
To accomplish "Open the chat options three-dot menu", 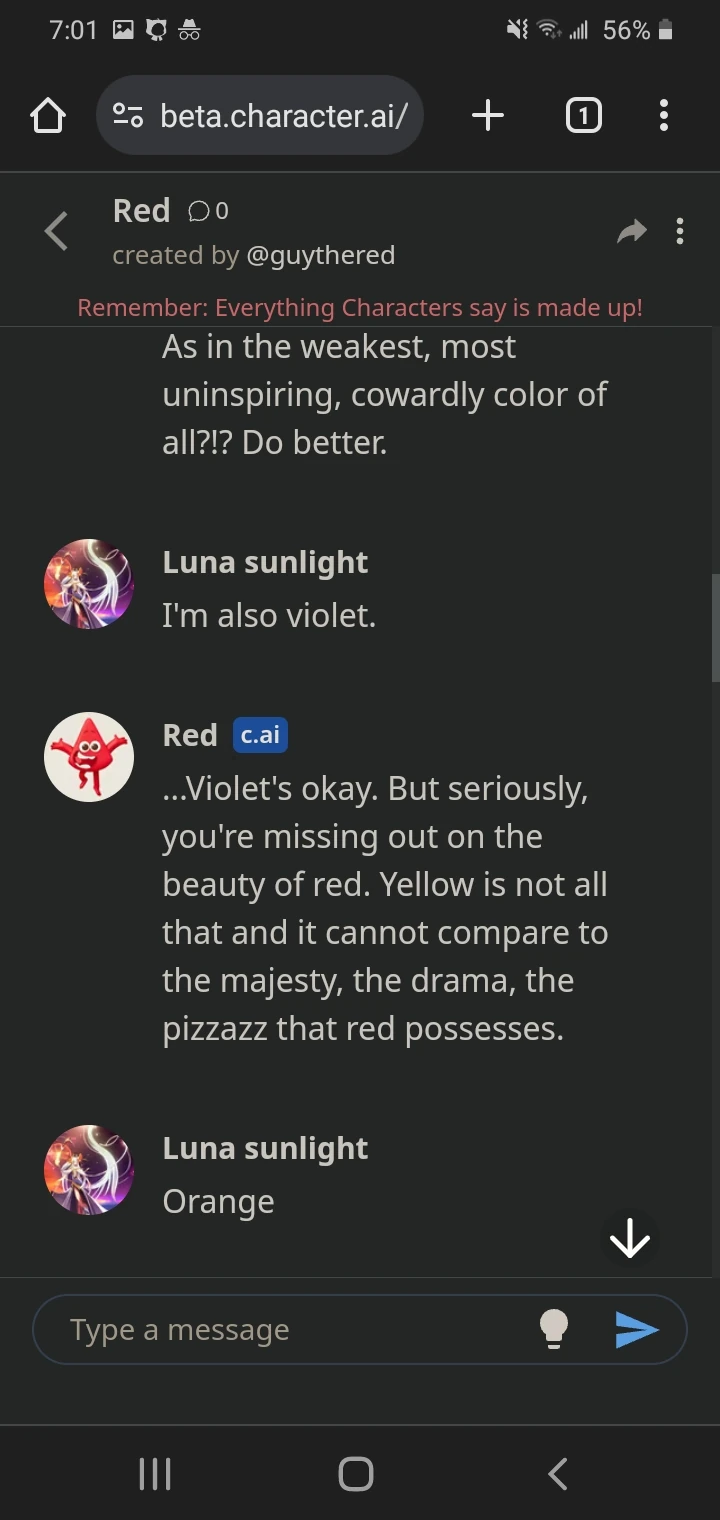I will pyautogui.click(x=681, y=231).
